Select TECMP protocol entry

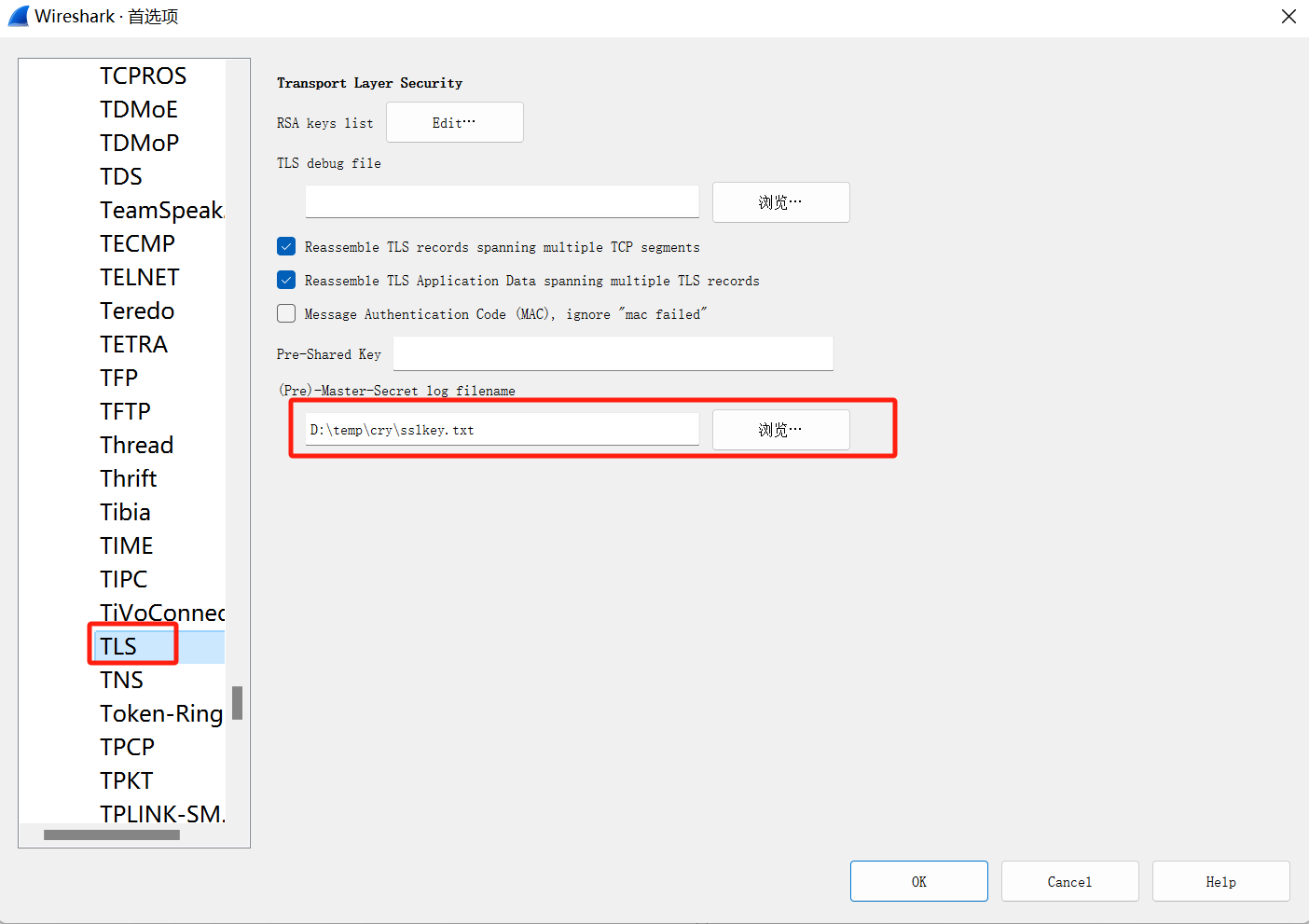[138, 243]
